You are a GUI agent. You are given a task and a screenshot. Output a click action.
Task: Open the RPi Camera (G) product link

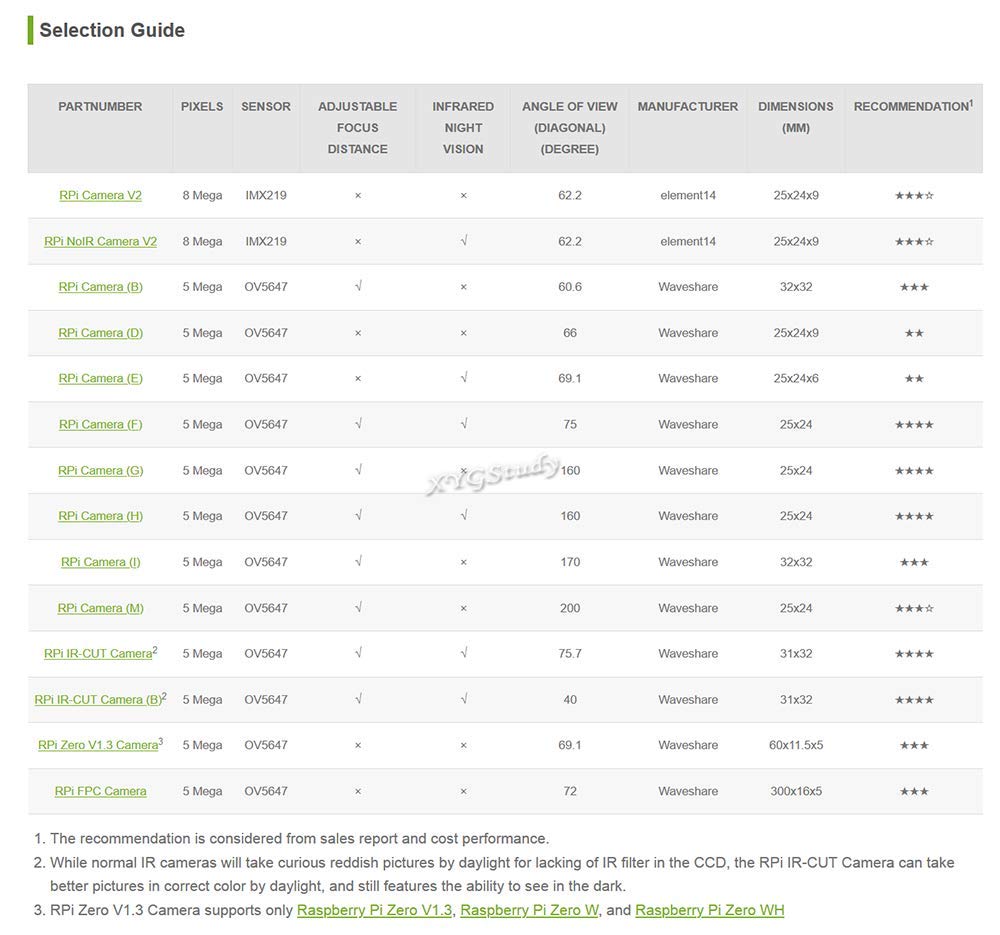pyautogui.click(x=100, y=470)
